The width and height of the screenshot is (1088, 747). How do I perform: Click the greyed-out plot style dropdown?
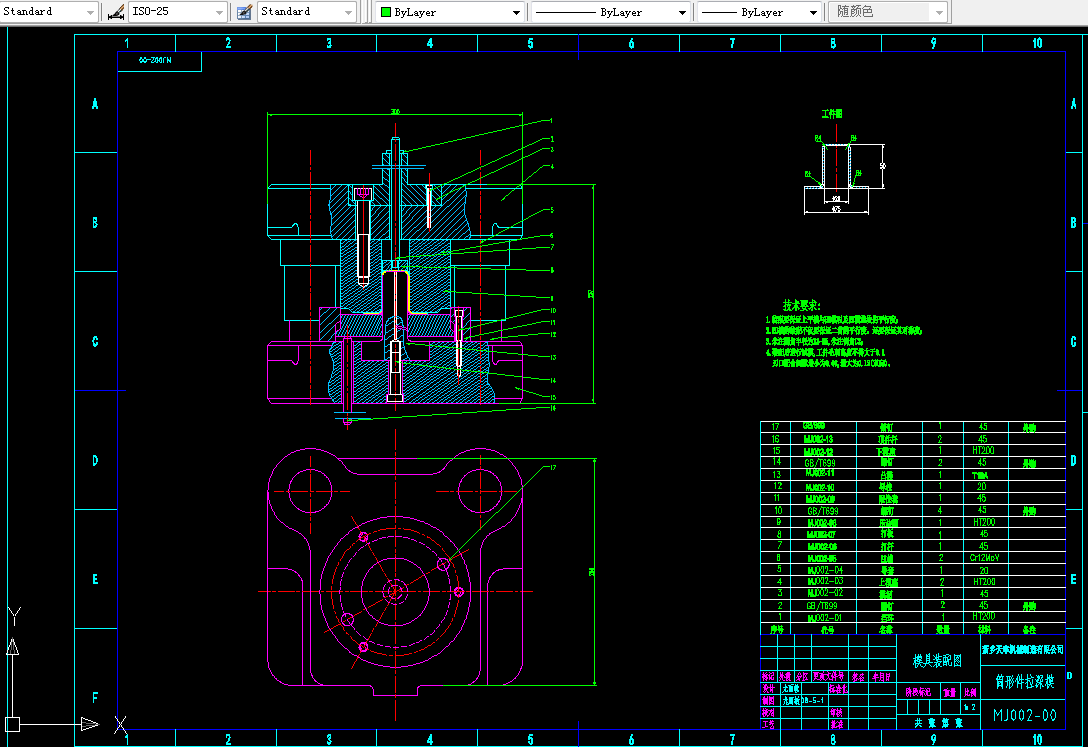tap(888, 12)
